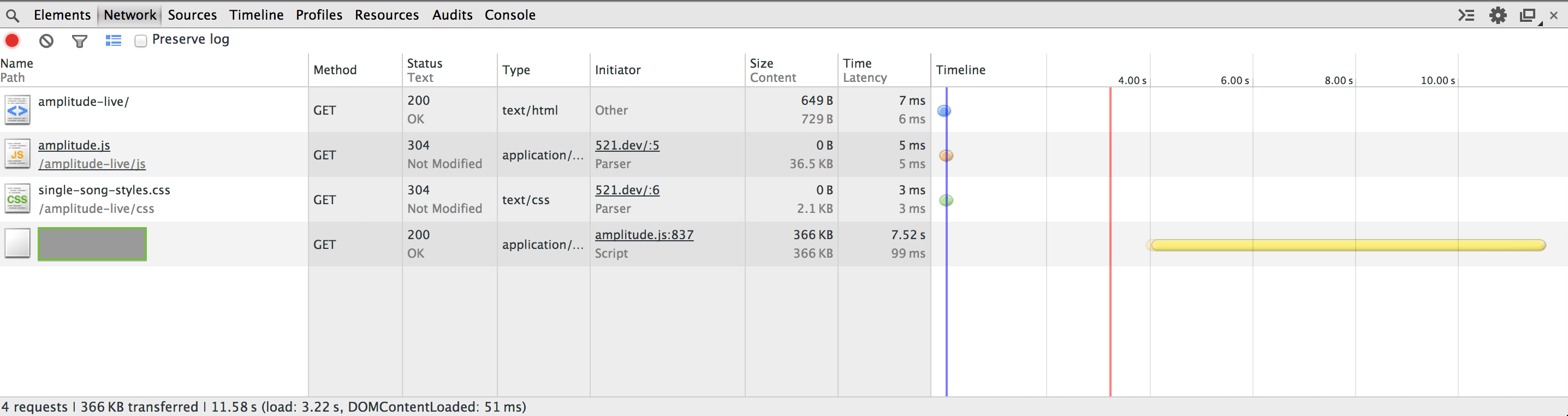Switch to the Elements tab
This screenshot has width=1568, height=416.
pos(62,15)
